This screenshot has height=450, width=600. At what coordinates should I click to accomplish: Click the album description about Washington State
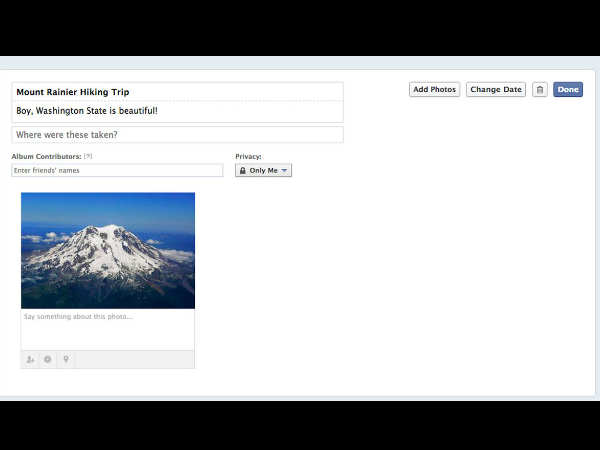178,111
